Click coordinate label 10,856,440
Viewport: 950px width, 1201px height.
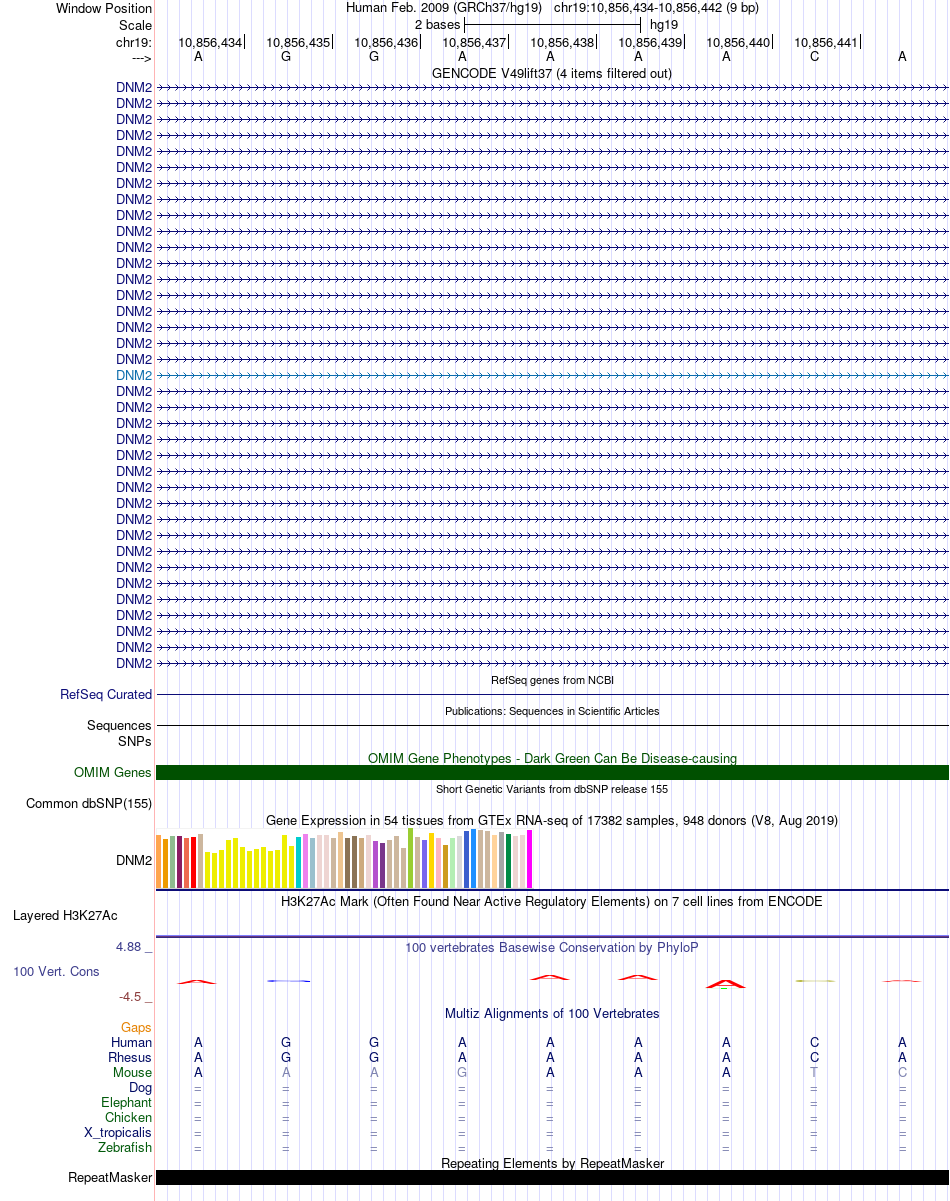coord(738,42)
